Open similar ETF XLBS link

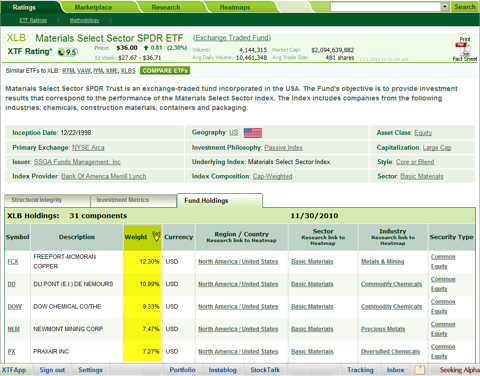(x=128, y=71)
